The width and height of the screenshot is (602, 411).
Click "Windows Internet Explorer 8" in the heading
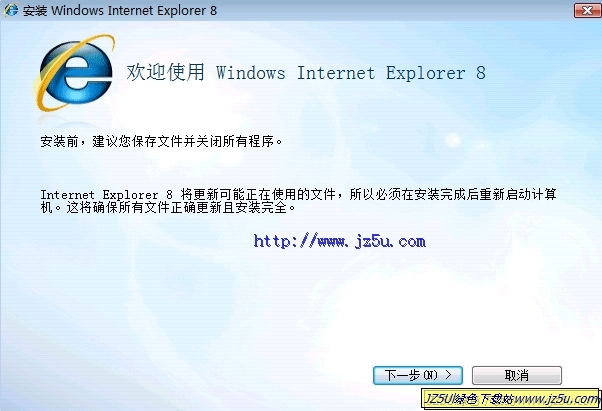pyautogui.click(x=351, y=73)
